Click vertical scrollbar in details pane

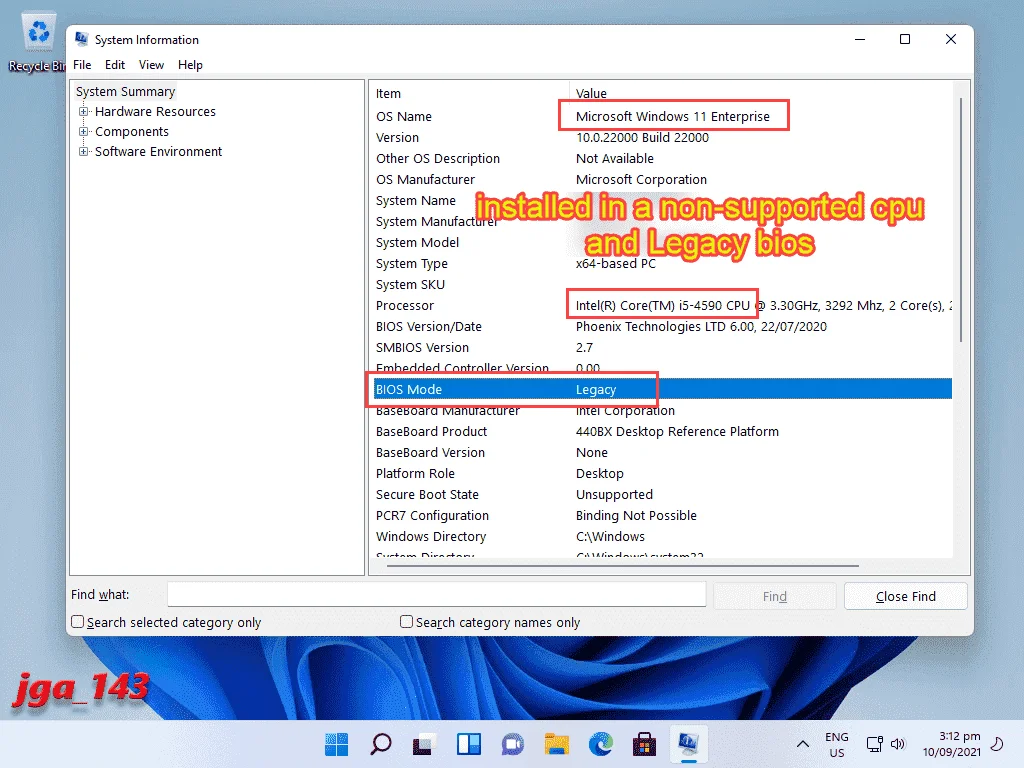tap(961, 220)
